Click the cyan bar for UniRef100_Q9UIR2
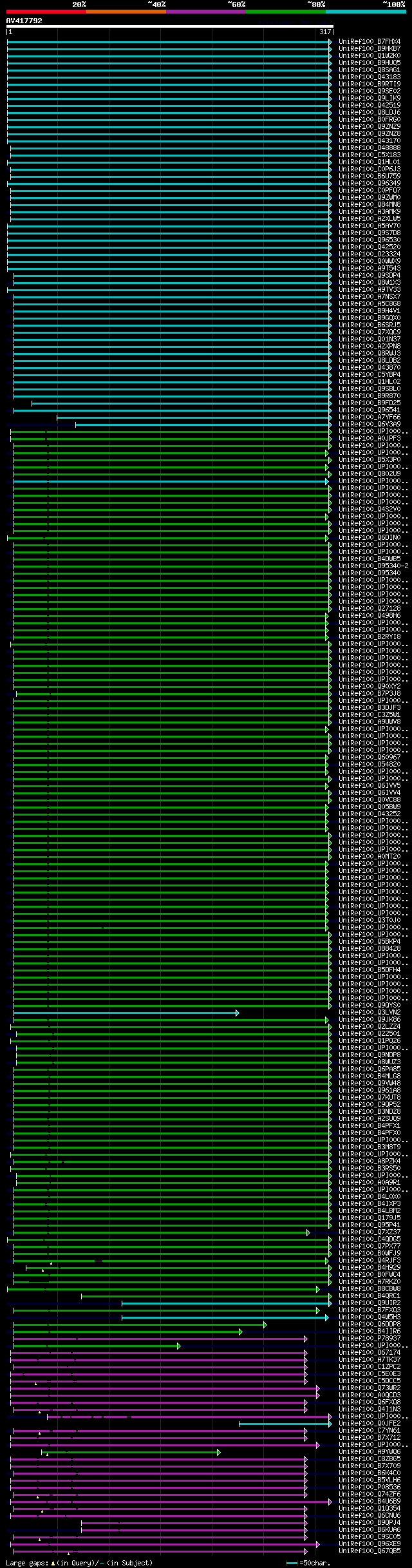 point(227,1303)
